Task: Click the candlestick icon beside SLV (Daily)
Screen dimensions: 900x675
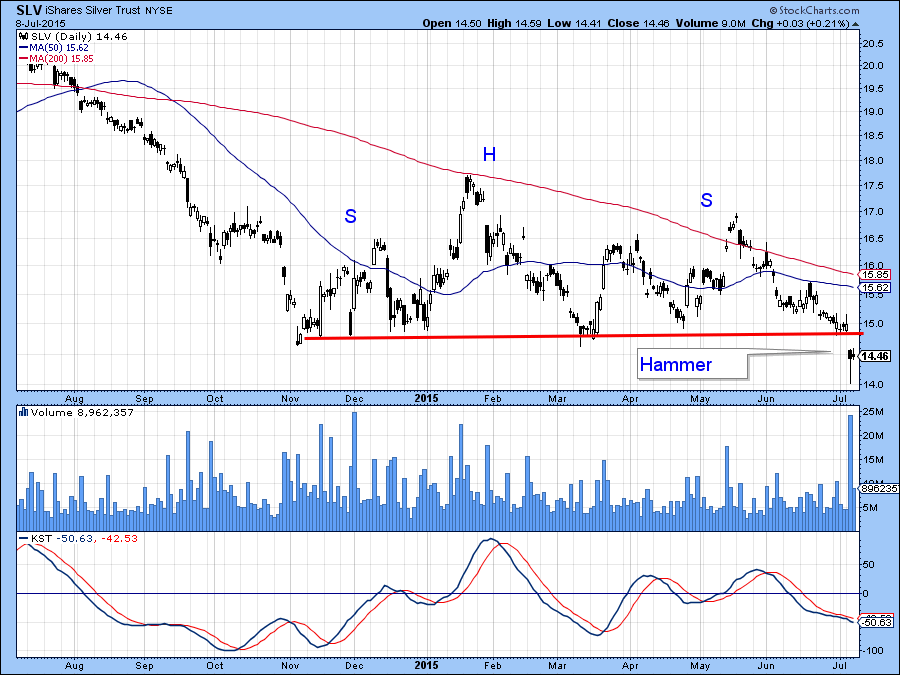Action: [24, 37]
